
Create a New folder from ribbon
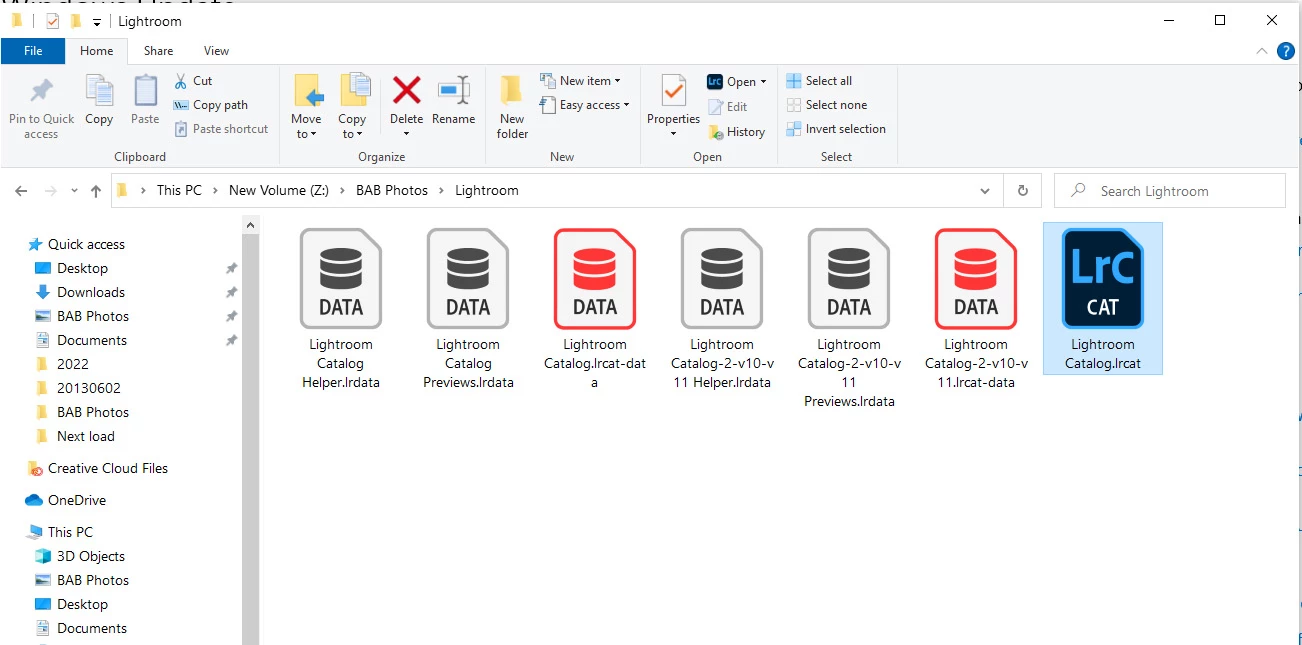tap(512, 107)
